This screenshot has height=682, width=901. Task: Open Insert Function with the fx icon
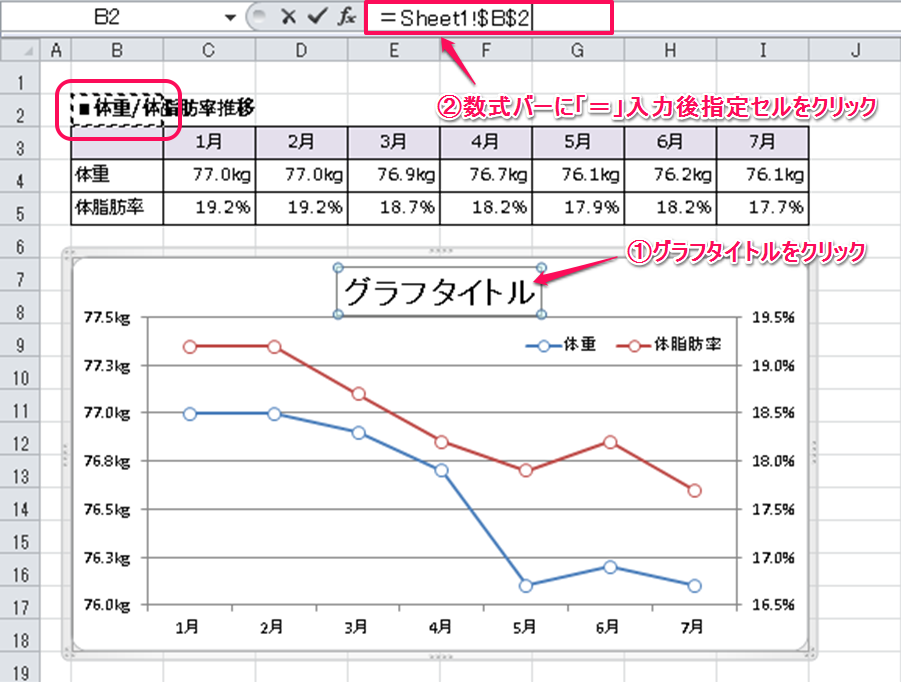coord(346,17)
